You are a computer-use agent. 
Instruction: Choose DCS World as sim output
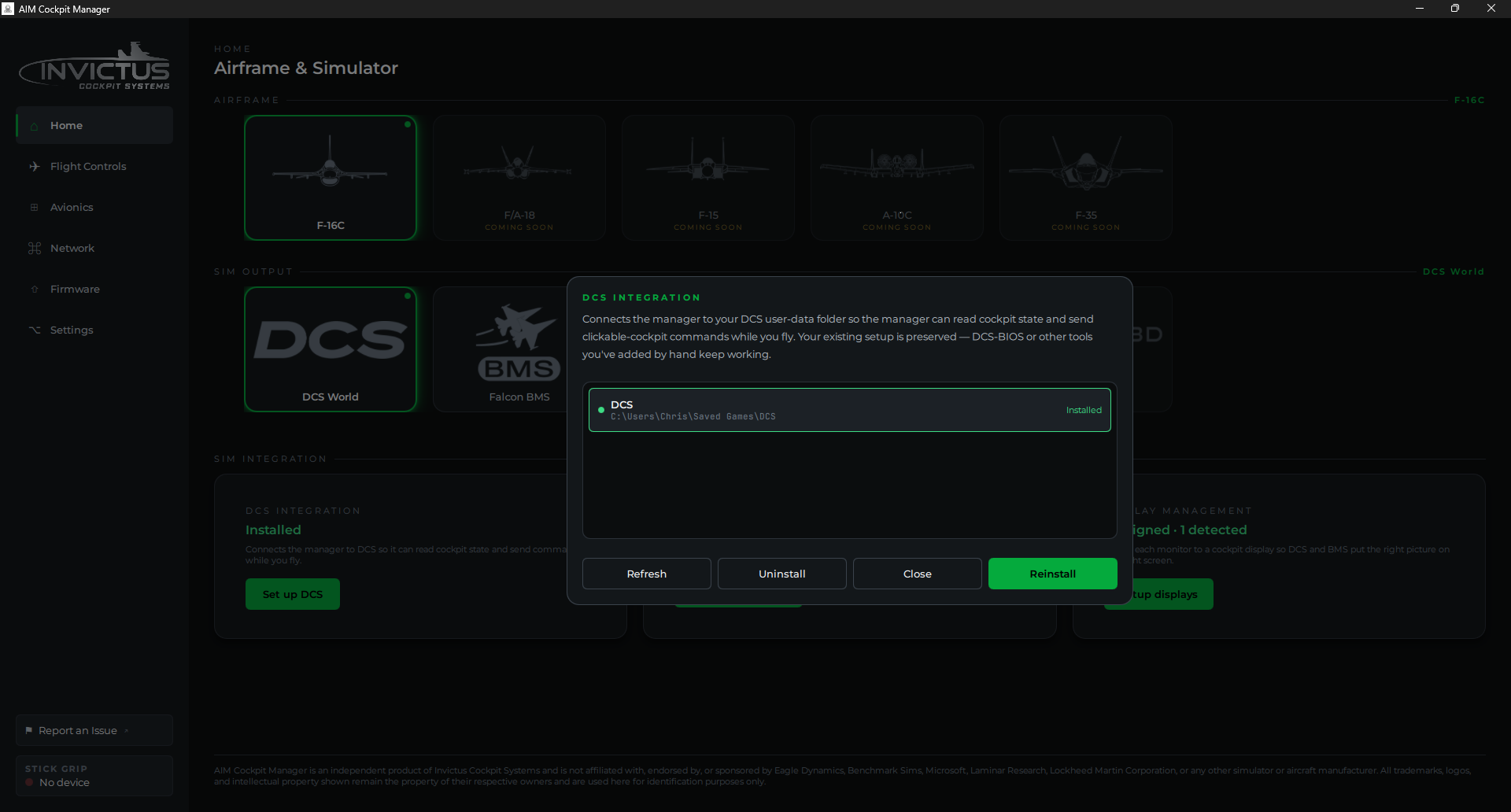331,349
